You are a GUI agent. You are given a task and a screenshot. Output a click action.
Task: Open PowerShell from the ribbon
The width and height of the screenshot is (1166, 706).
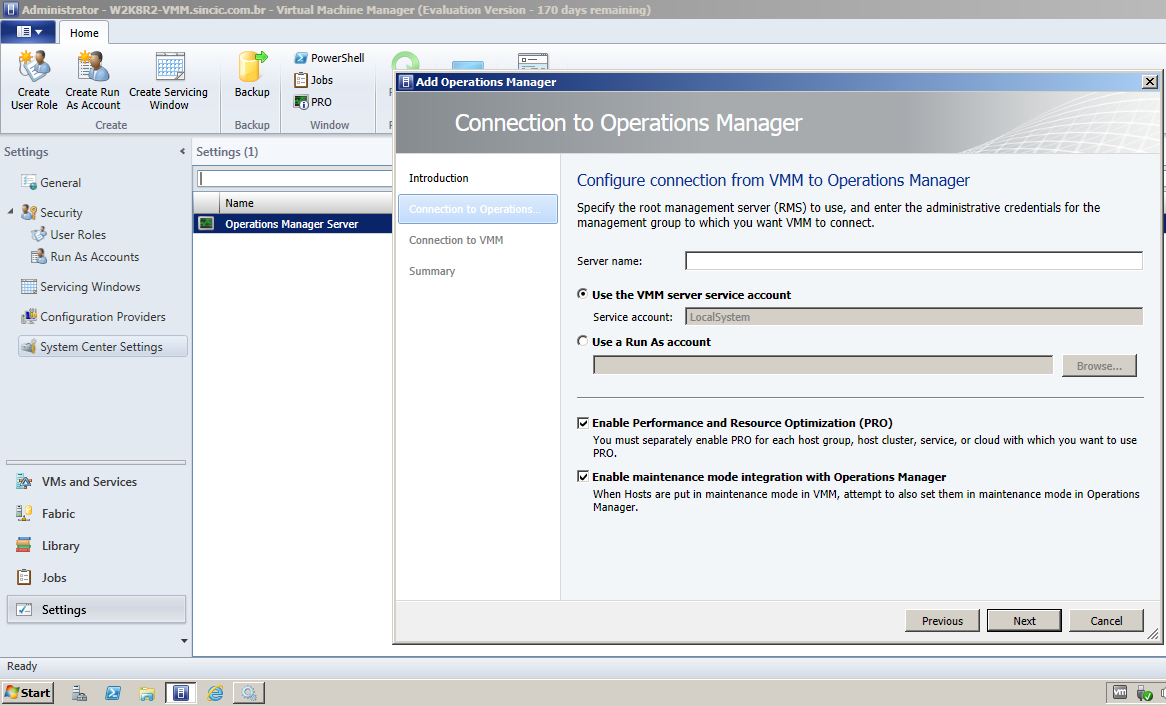tap(329, 58)
